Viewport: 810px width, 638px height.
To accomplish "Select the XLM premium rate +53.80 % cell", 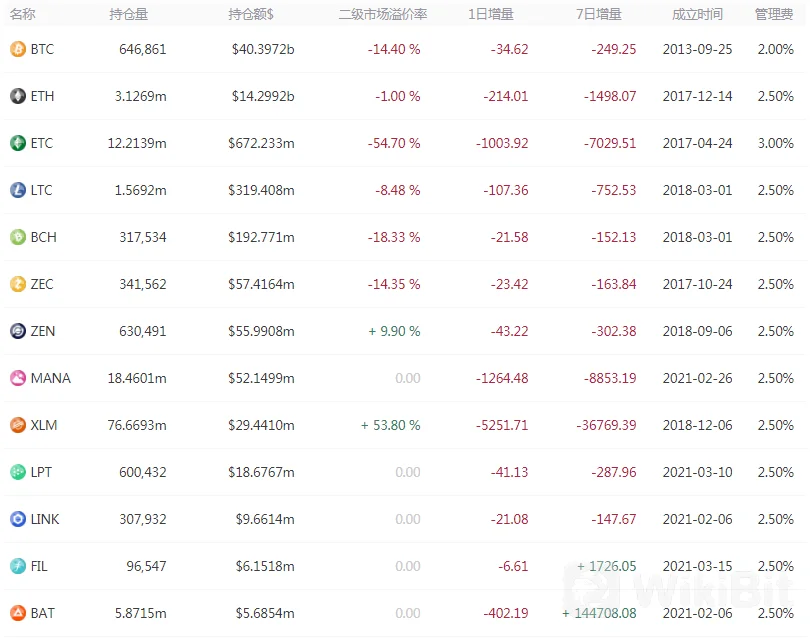I will [x=391, y=425].
